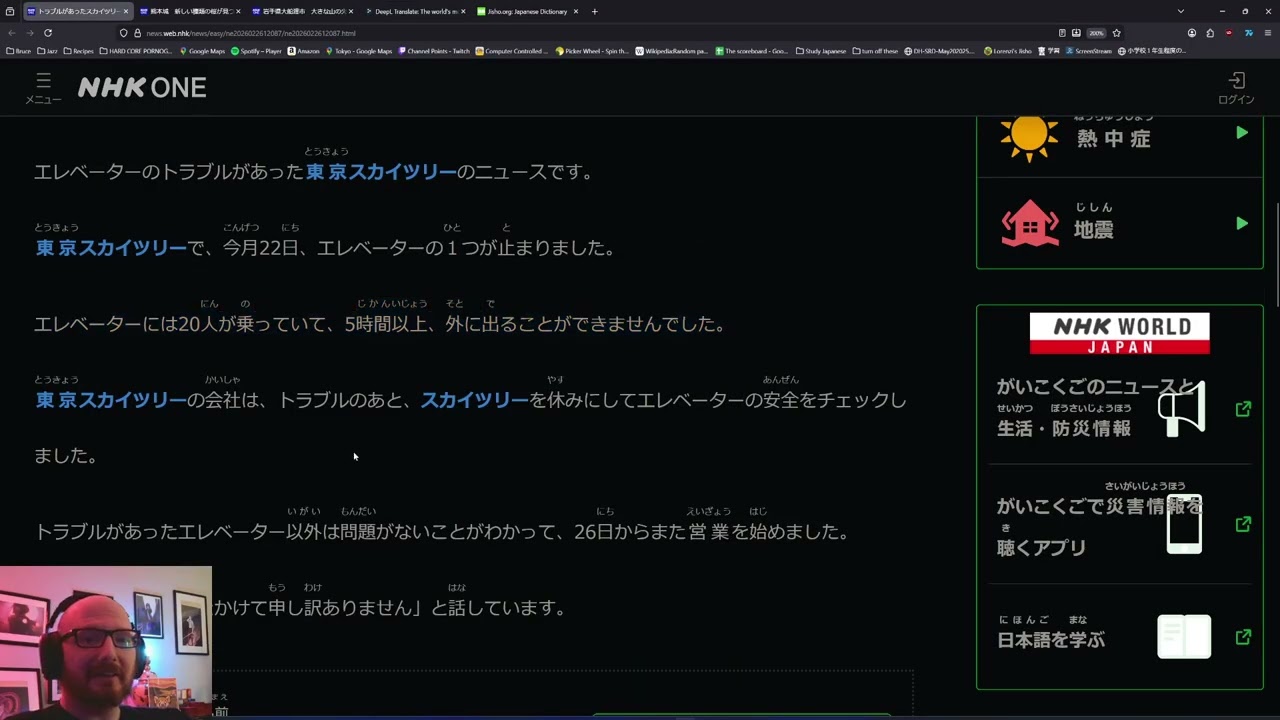Click the webcam overlay thumbnail

pos(106,642)
